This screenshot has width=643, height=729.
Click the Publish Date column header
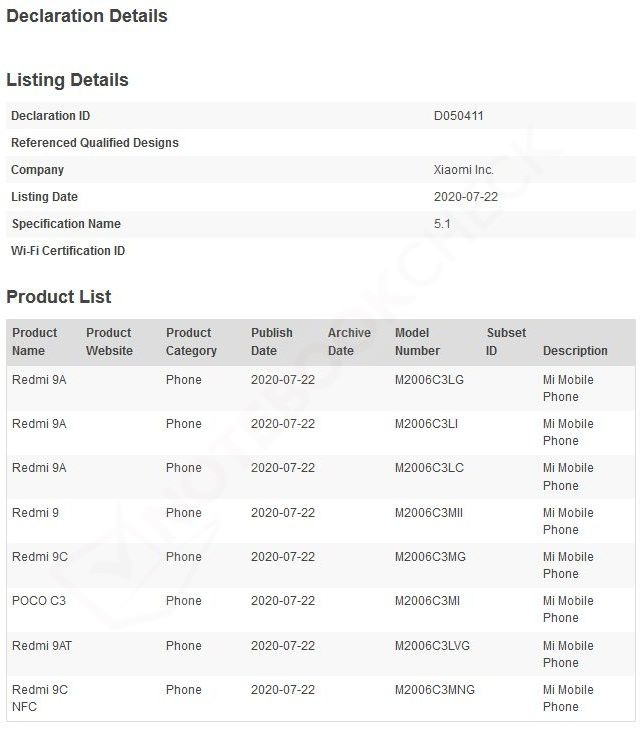coord(272,342)
